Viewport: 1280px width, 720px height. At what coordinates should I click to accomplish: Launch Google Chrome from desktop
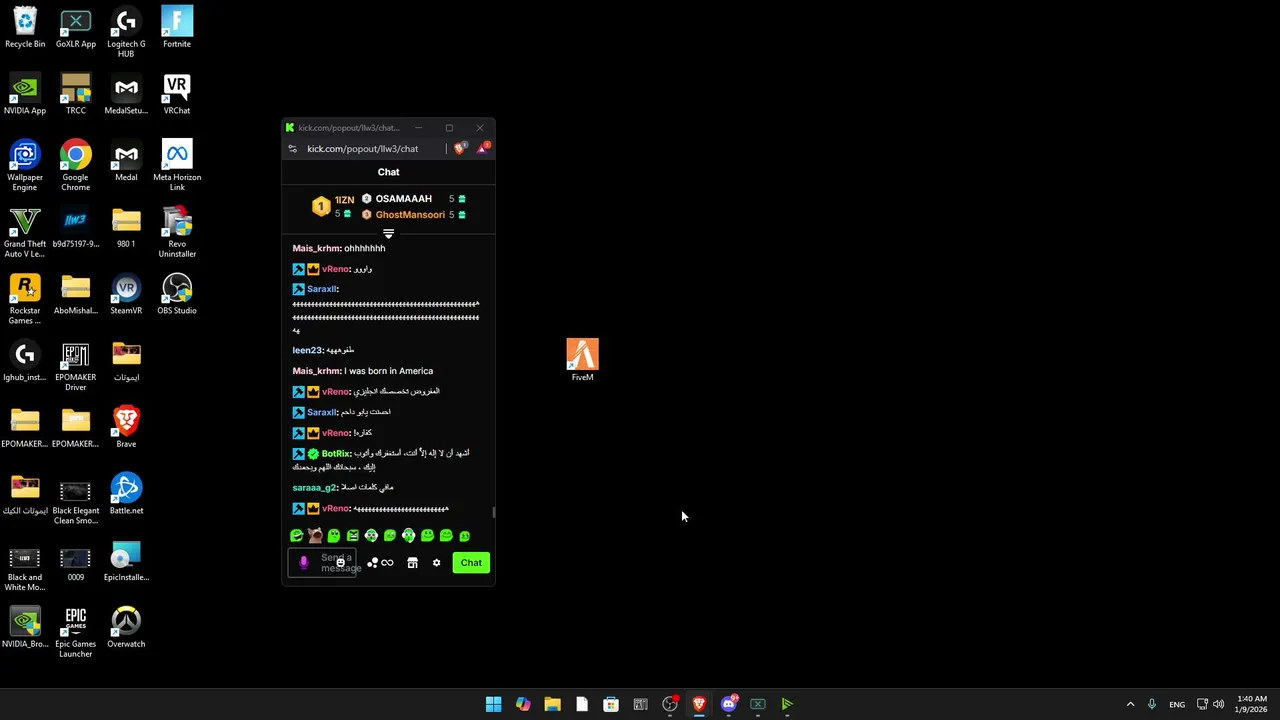pyautogui.click(x=76, y=165)
